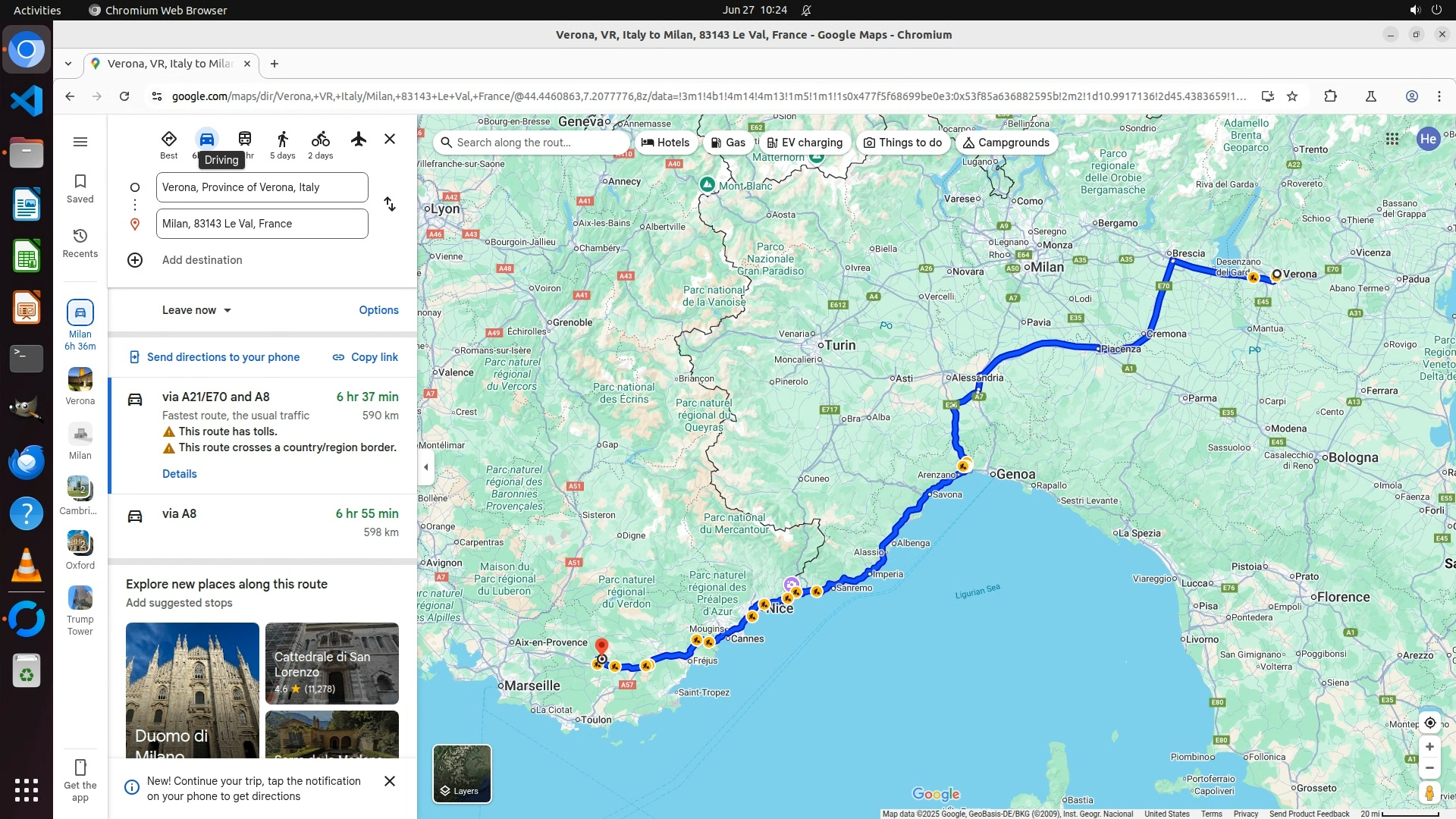Open route Details link
The width and height of the screenshot is (1456, 819).
(x=180, y=474)
